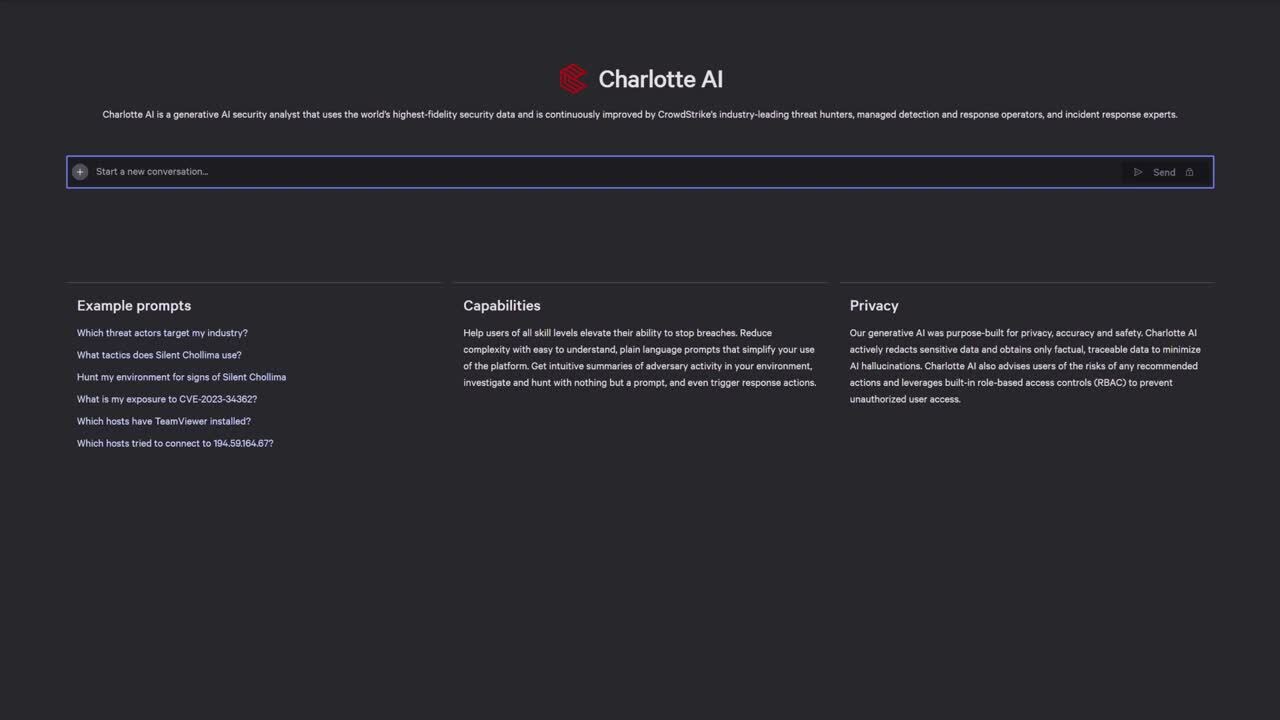This screenshot has width=1280, height=720.
Task: Click the 'Charlotte AI' title text
Action: [660, 79]
